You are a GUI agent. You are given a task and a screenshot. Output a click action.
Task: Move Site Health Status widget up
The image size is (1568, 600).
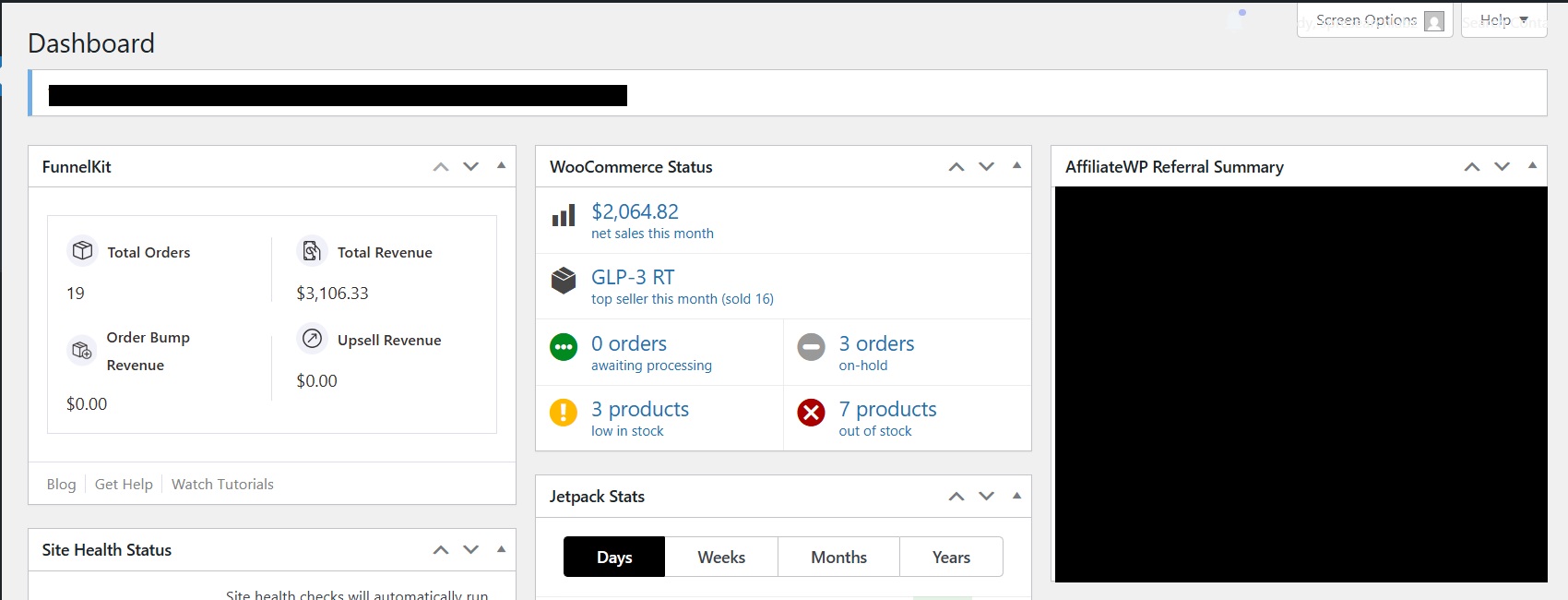pos(441,550)
